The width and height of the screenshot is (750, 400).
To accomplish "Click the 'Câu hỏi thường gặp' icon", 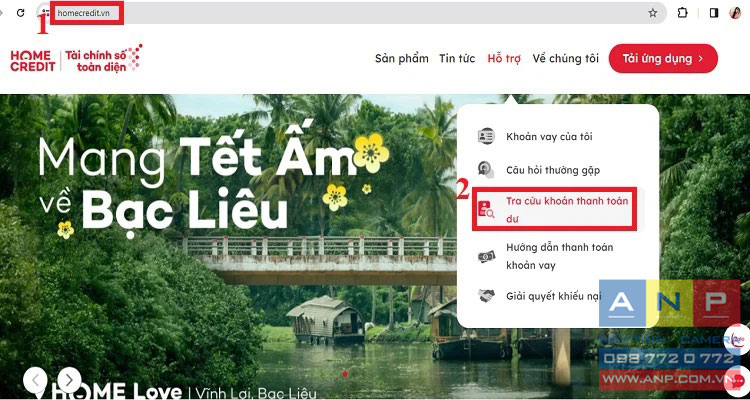I will click(486, 169).
